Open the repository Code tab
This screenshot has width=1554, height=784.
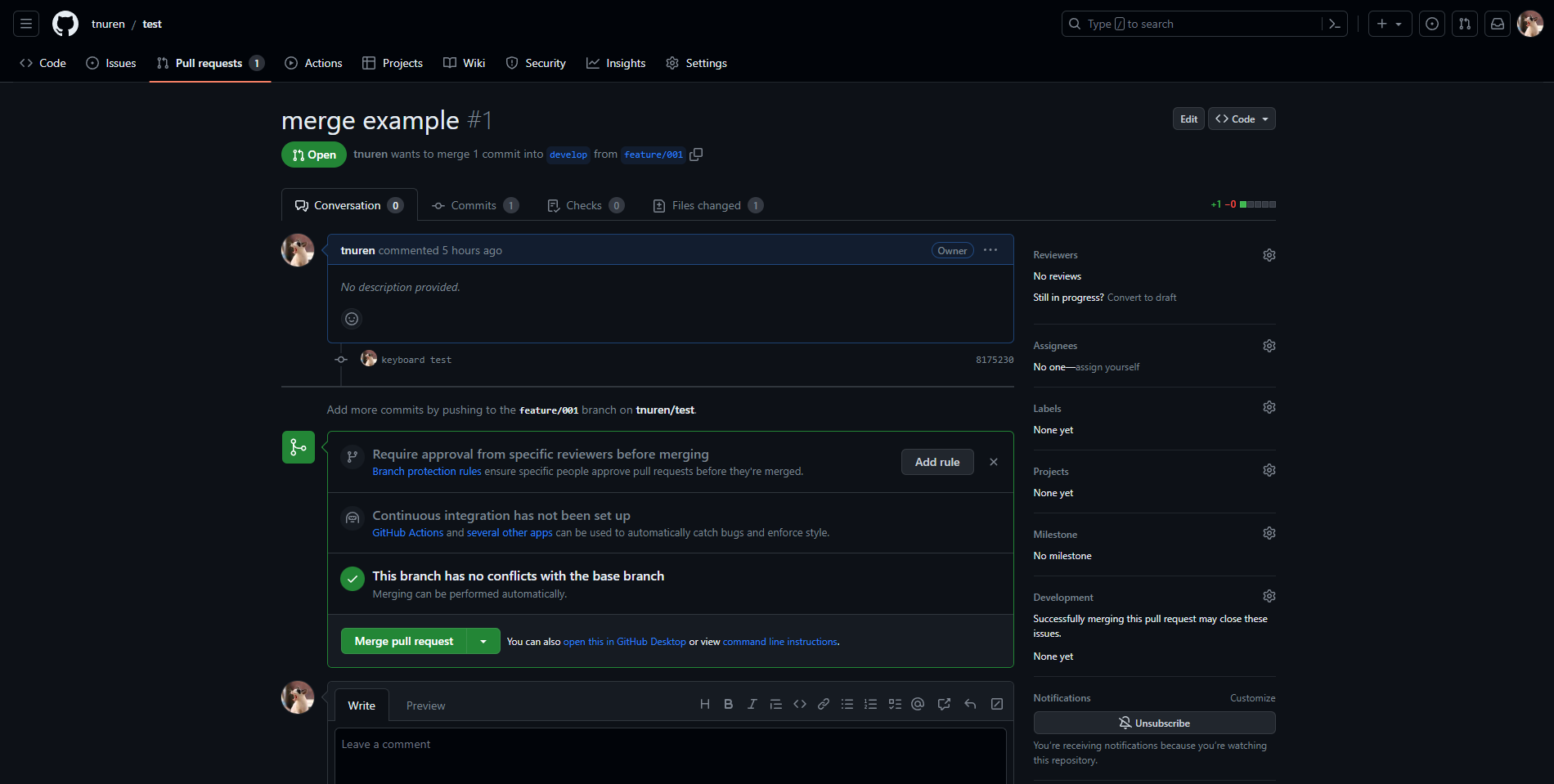tap(43, 63)
